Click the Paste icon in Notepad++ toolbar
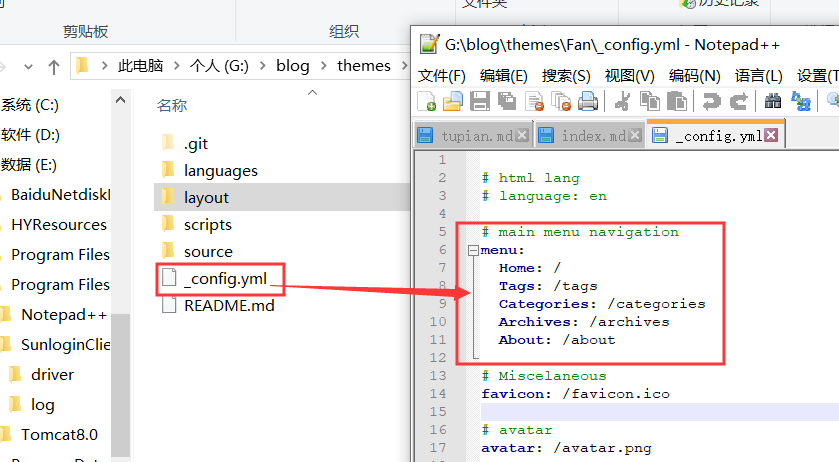Image resolution: width=839 pixels, height=462 pixels. click(x=677, y=101)
